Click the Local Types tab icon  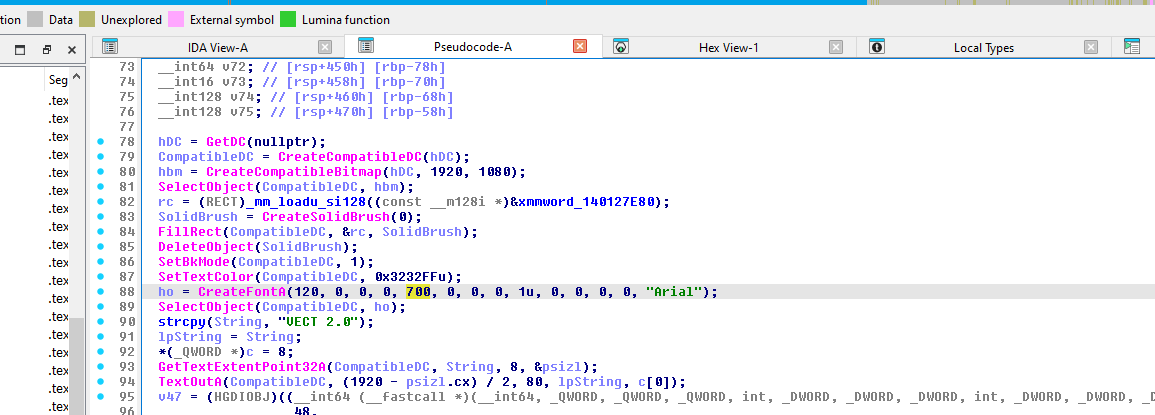click(x=877, y=47)
